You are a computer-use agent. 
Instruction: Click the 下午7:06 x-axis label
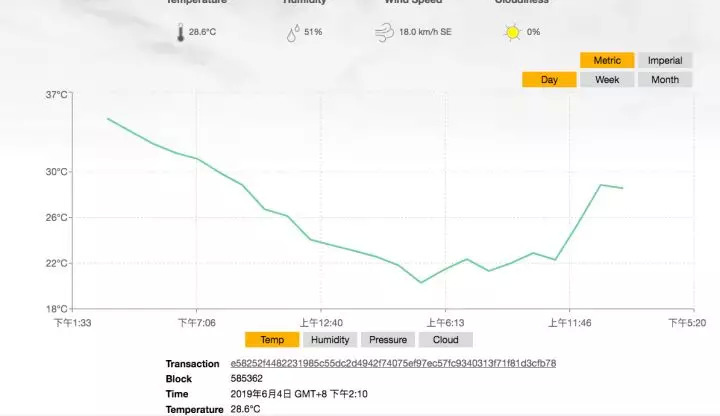tap(197, 323)
